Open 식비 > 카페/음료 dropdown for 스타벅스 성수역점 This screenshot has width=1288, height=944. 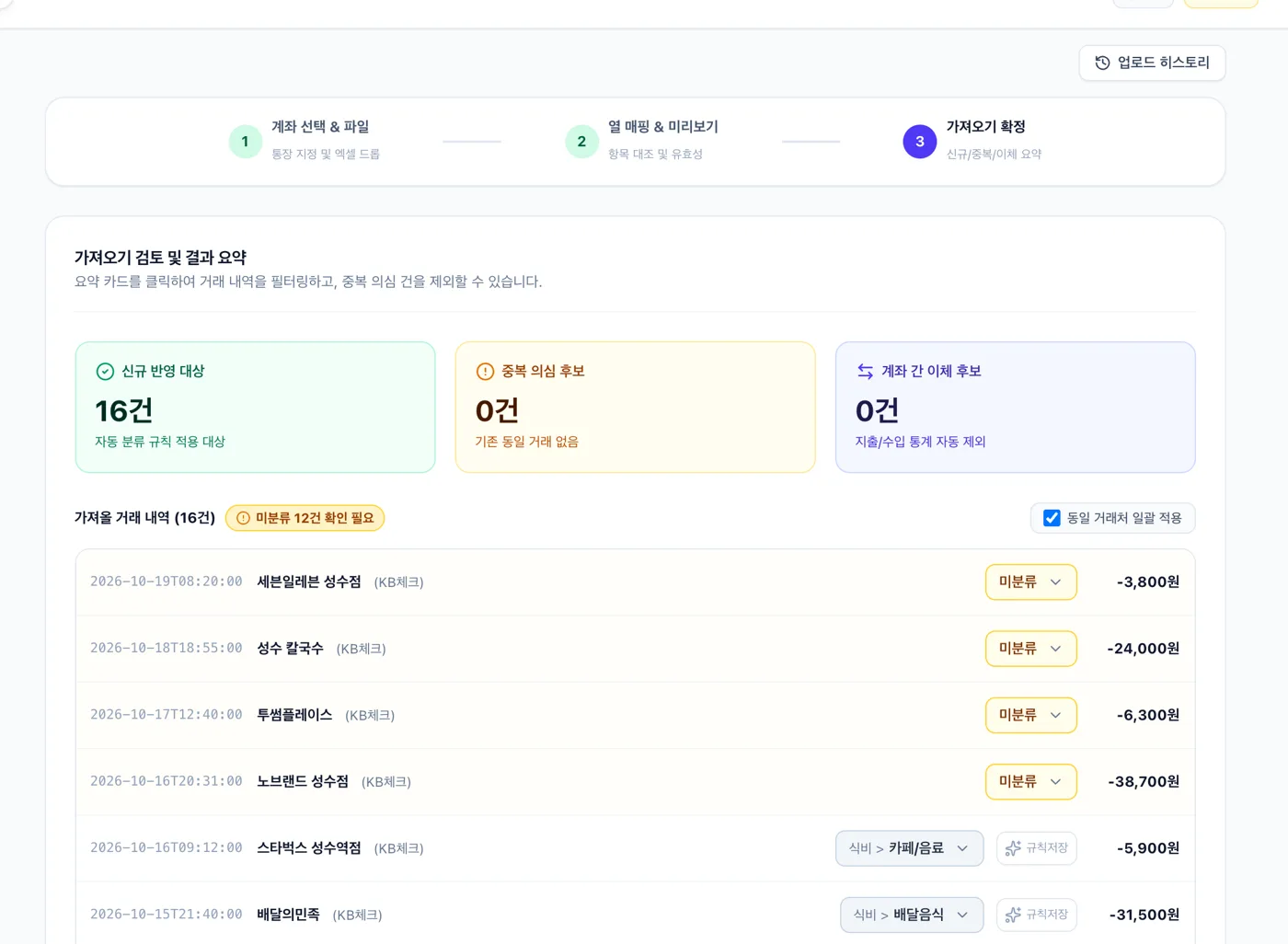(x=909, y=848)
